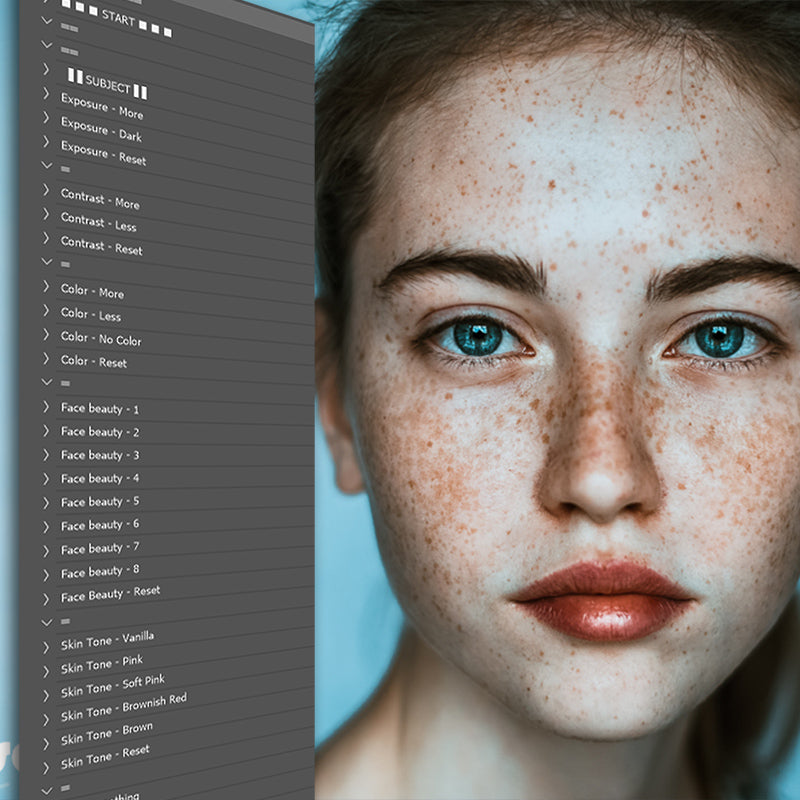Image resolution: width=800 pixels, height=800 pixels.
Task: Expand the 'Face beauty - 1' action chevron
Action: pos(46,406)
